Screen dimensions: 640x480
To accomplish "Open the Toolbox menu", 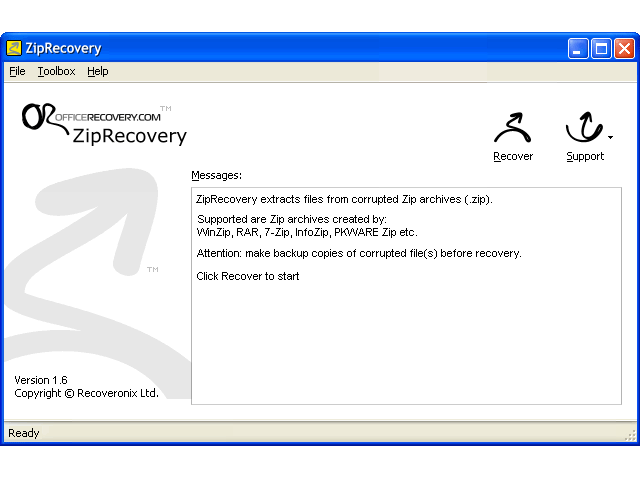I will pos(56,71).
